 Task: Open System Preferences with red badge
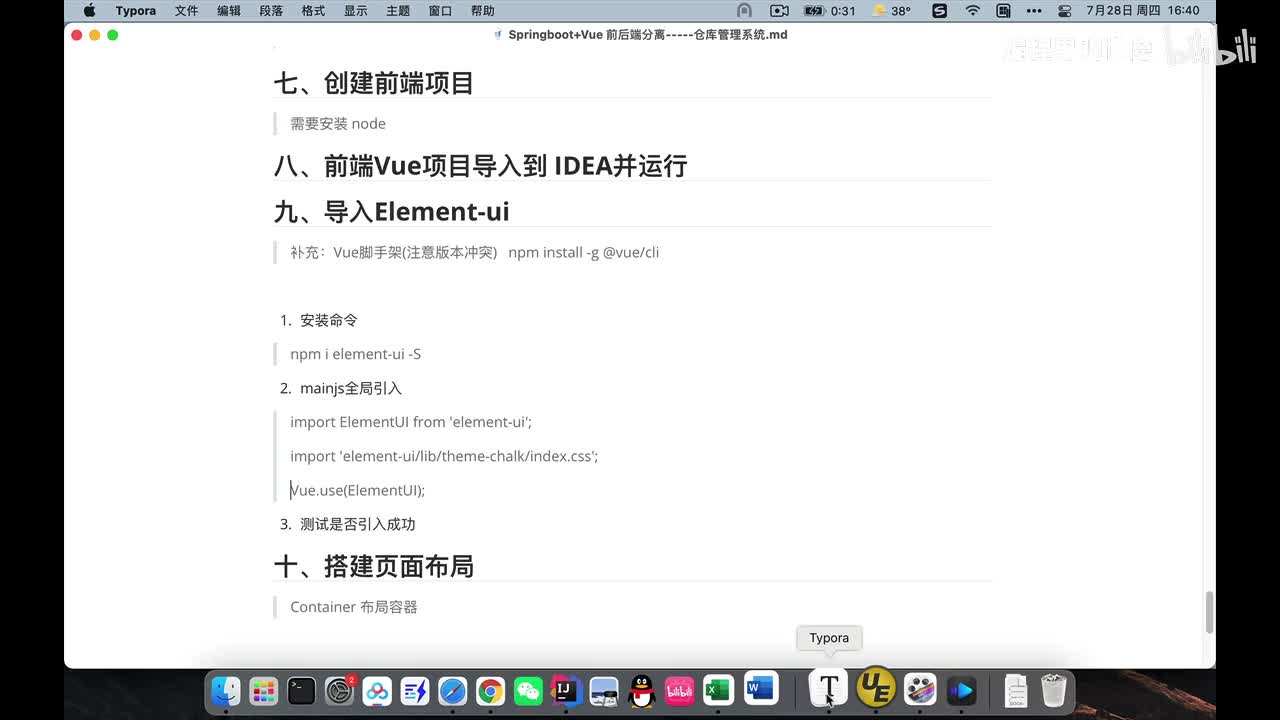[340, 690]
